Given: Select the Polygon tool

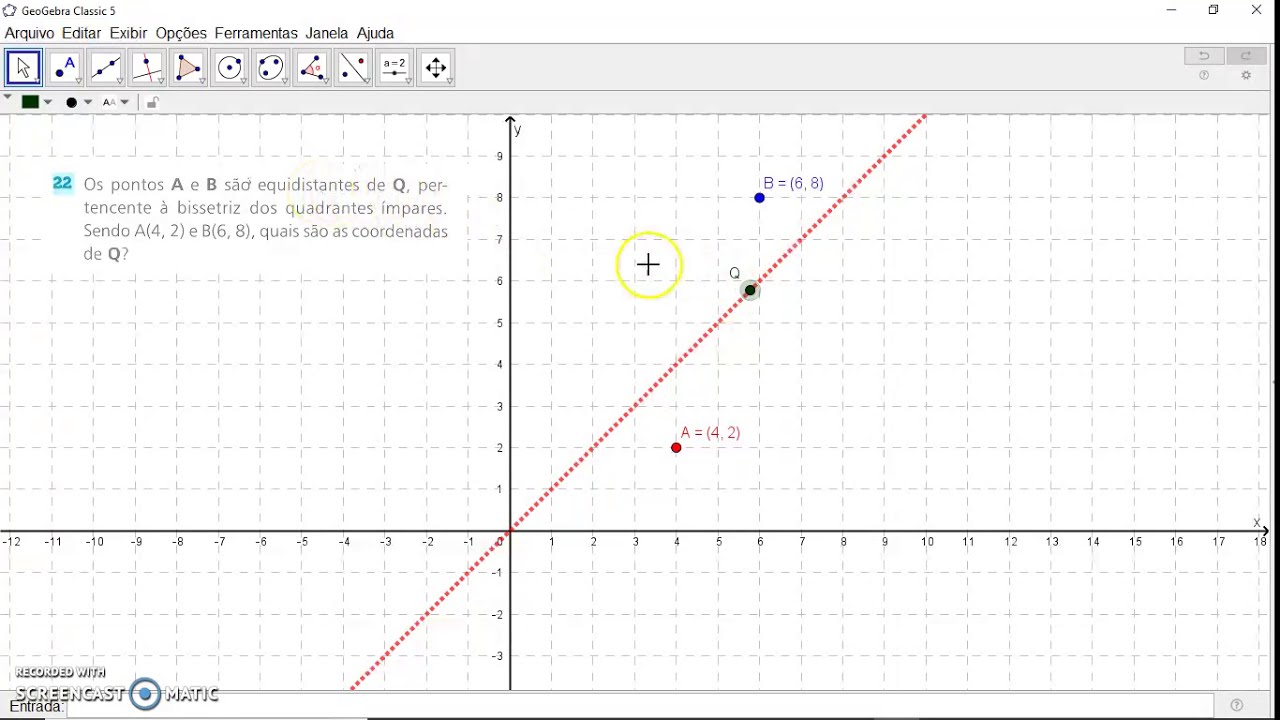Looking at the screenshot, I should [x=188, y=68].
